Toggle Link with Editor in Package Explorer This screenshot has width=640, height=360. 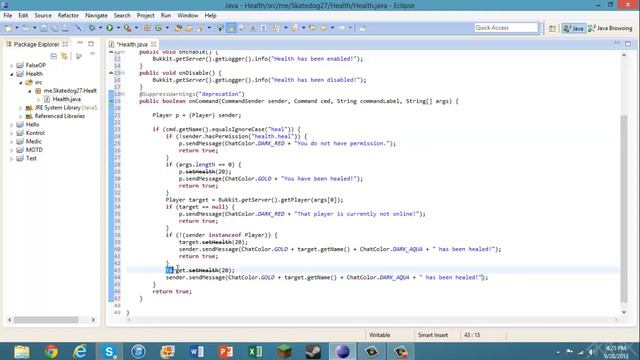coord(64,56)
